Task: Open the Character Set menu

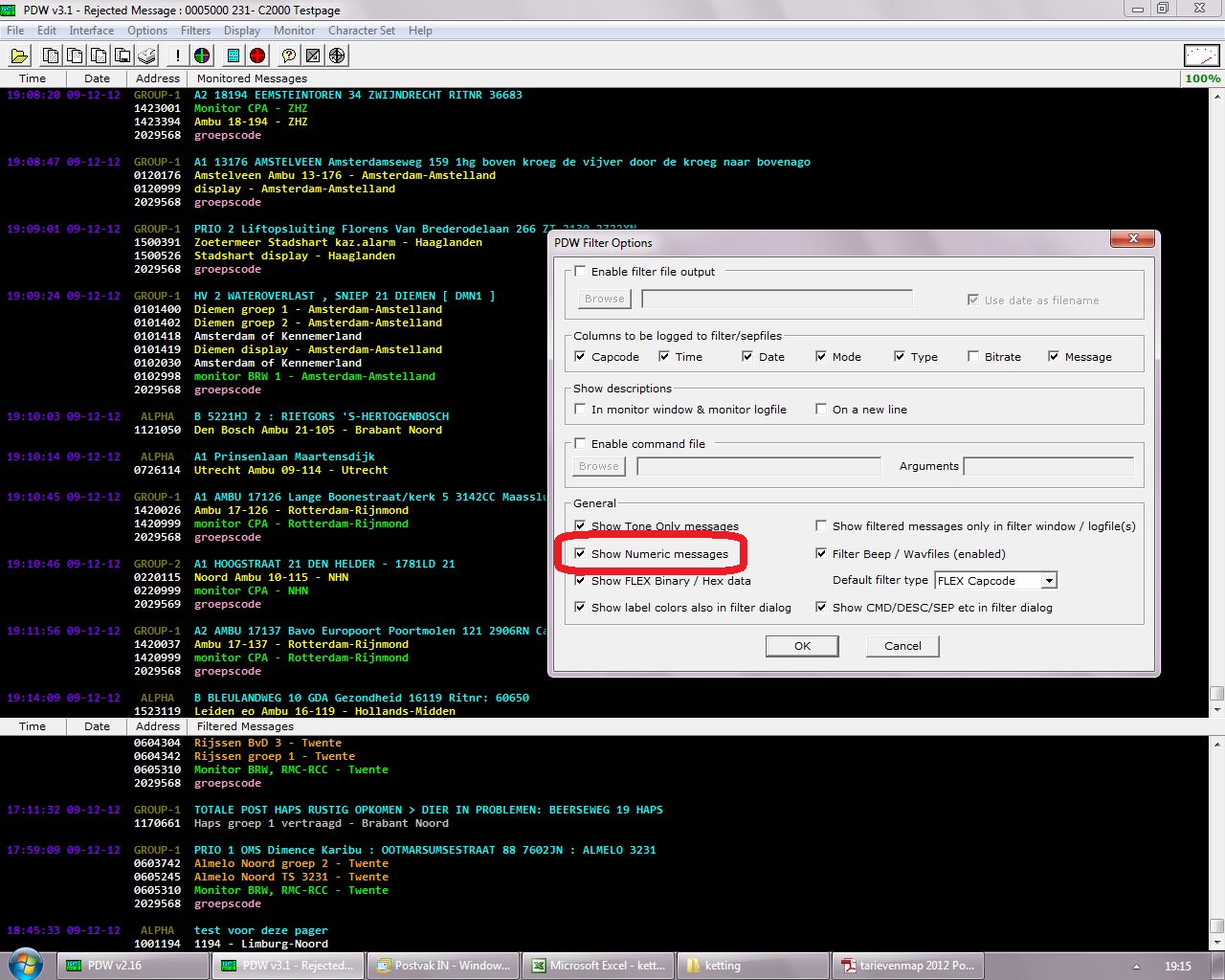Action: point(361,31)
